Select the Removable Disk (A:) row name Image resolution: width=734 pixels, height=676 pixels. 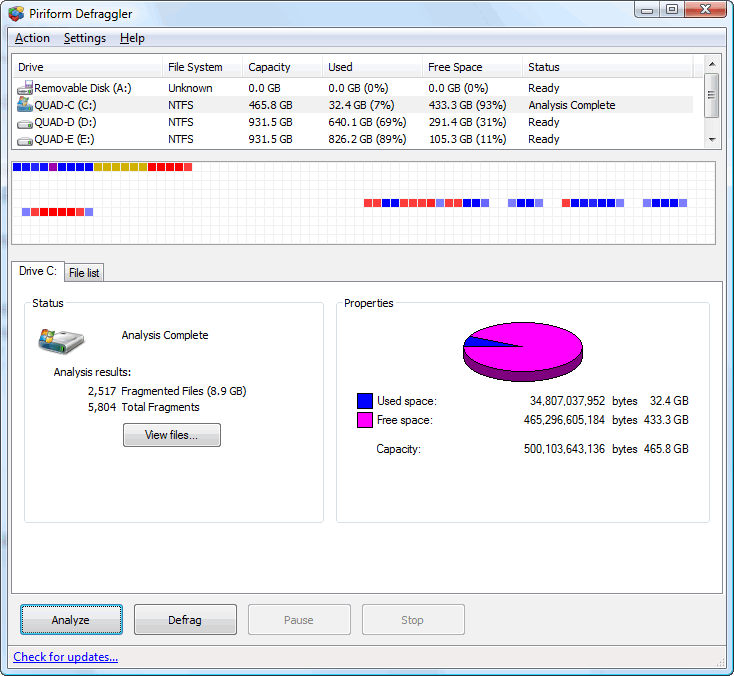pyautogui.click(x=83, y=88)
